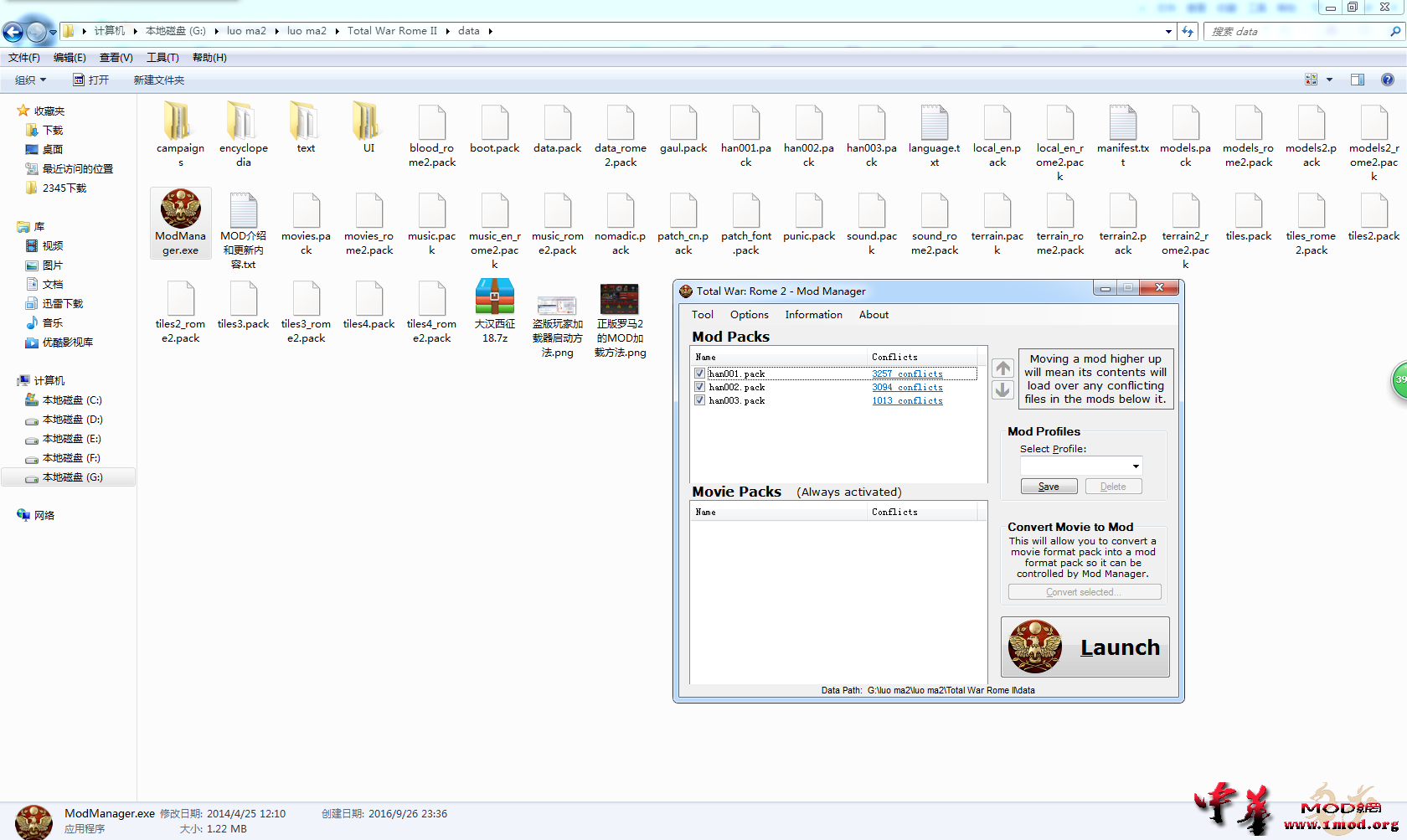1407x840 pixels.
Task: Move selected mod down with arrow button
Action: [x=1002, y=390]
